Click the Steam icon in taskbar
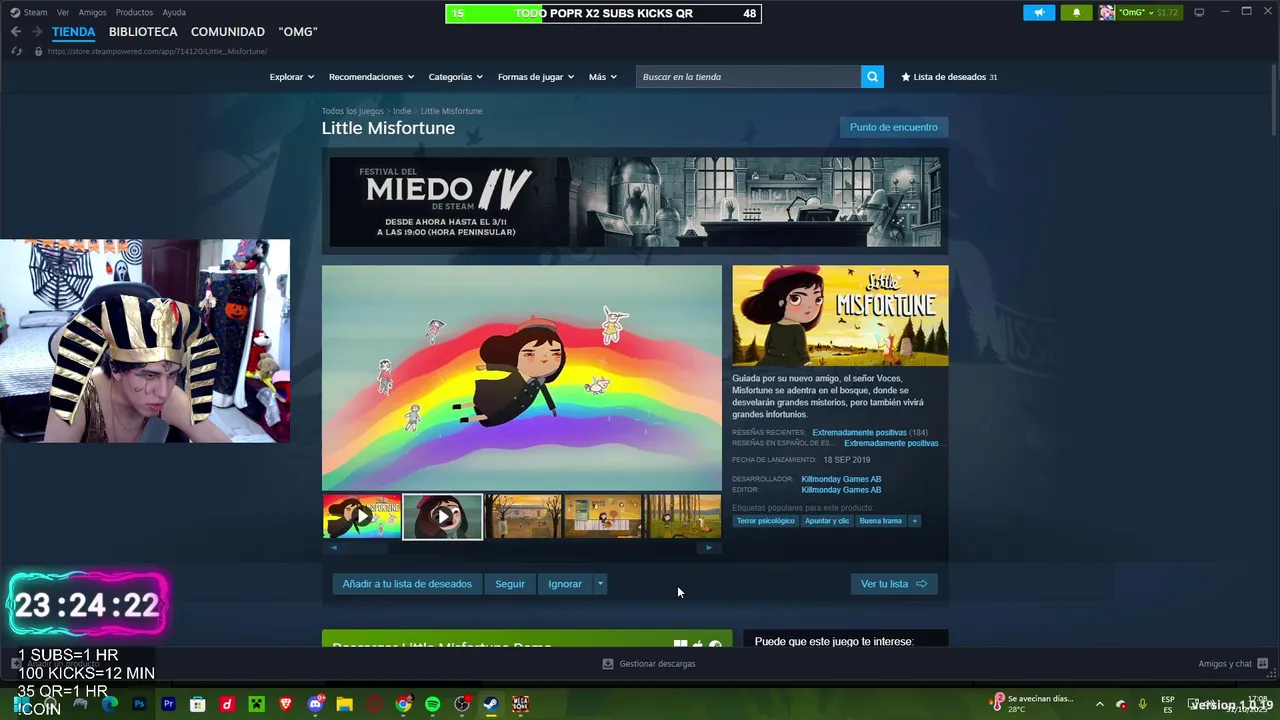 (x=491, y=704)
